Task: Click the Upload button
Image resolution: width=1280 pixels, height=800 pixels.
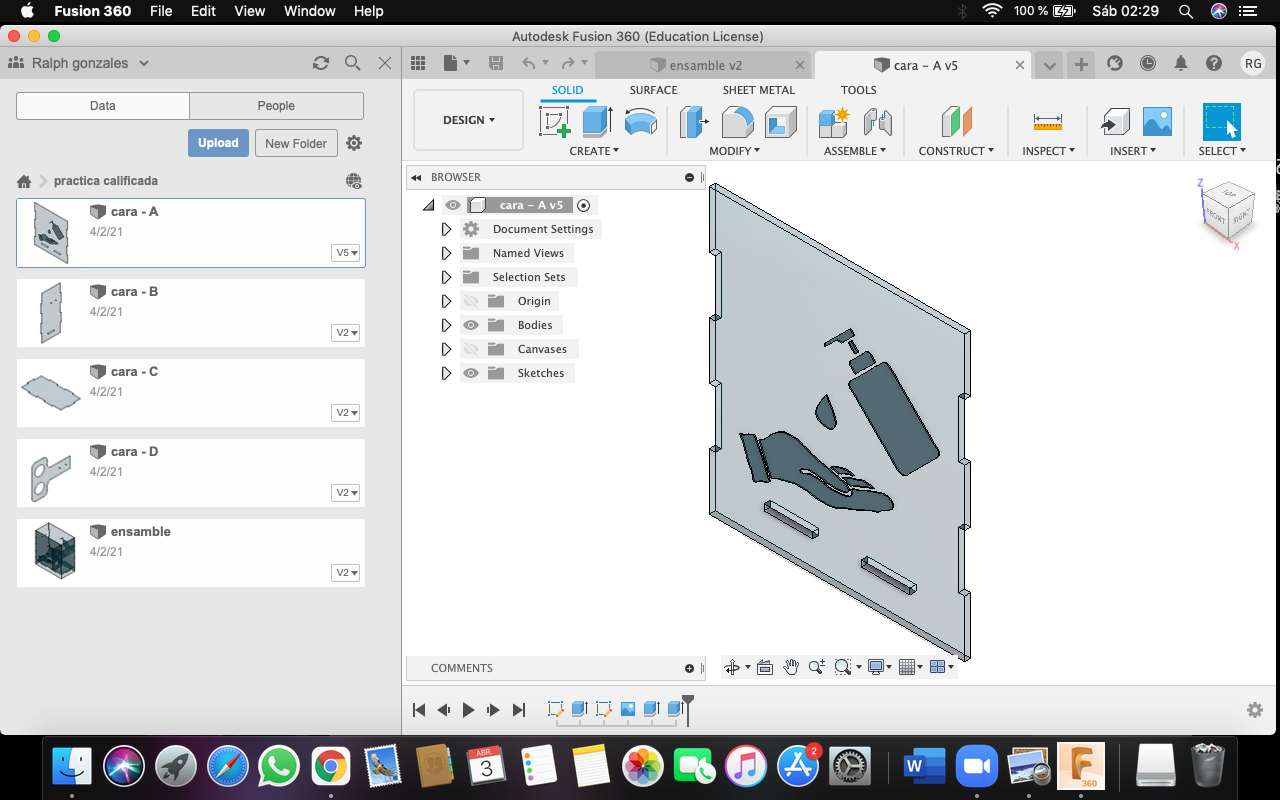Action: click(x=218, y=143)
